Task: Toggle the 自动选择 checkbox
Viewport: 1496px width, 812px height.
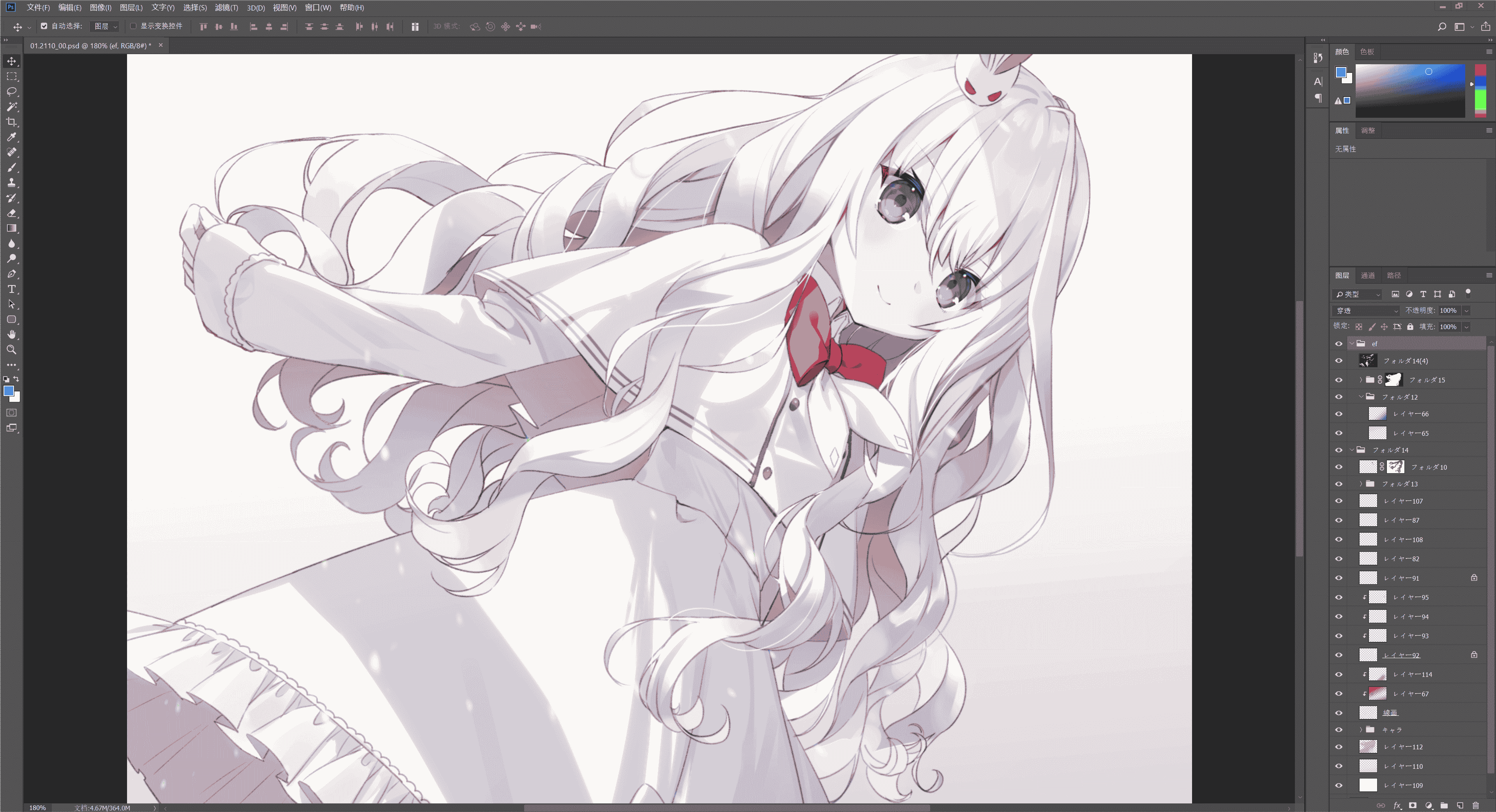Action: (44, 26)
